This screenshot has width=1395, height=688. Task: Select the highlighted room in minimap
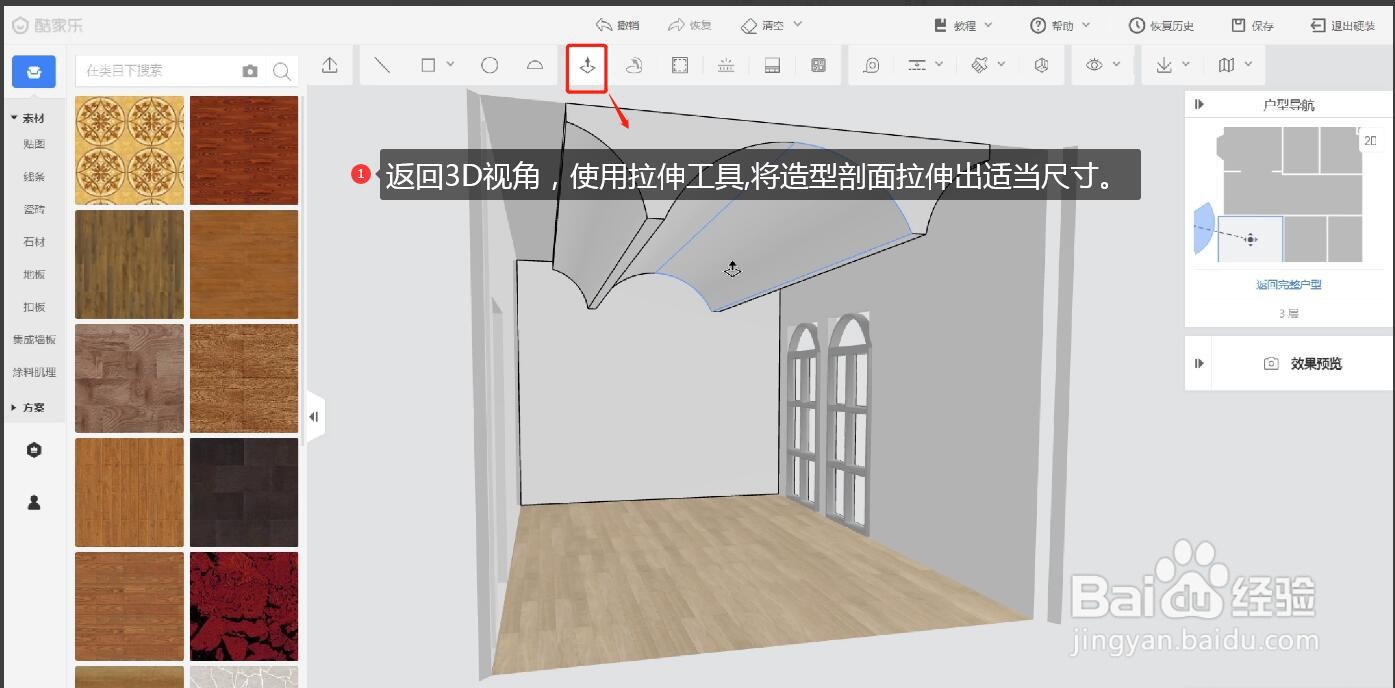1250,239
